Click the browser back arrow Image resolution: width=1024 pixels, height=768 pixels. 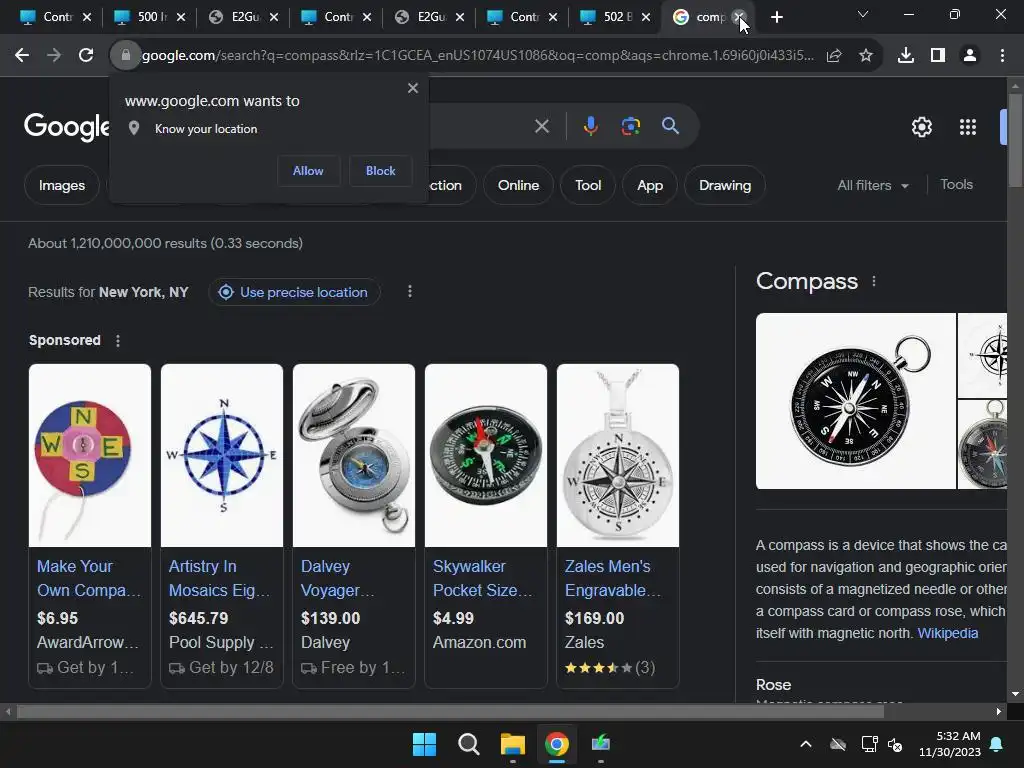pyautogui.click(x=22, y=56)
